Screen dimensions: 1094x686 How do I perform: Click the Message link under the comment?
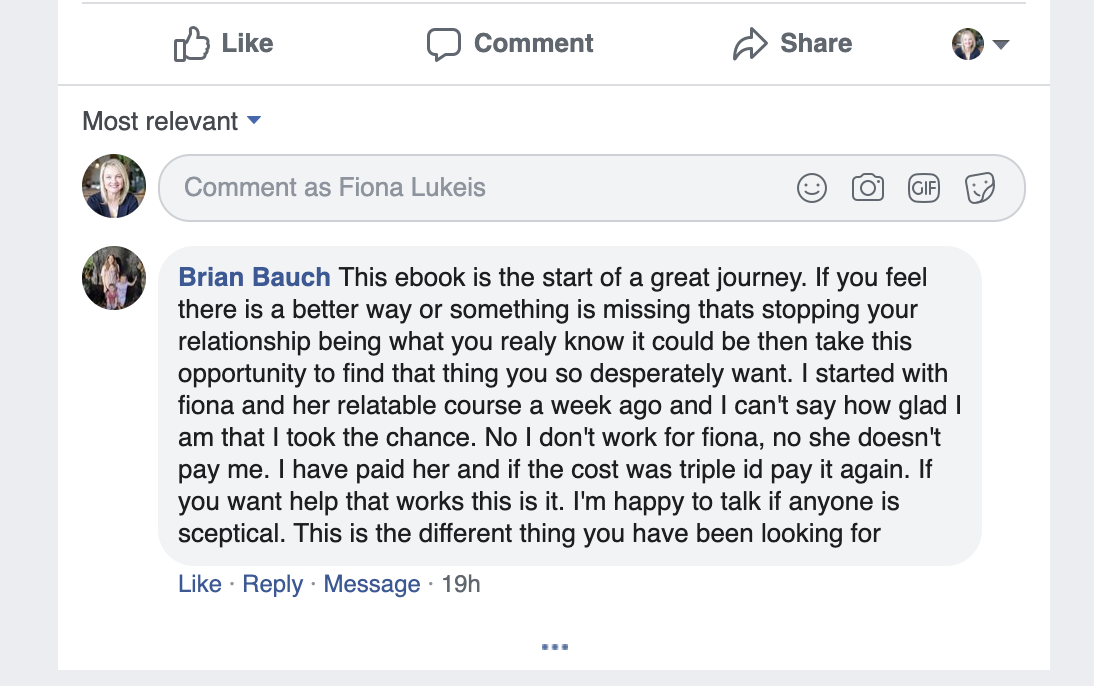pyautogui.click(x=371, y=584)
